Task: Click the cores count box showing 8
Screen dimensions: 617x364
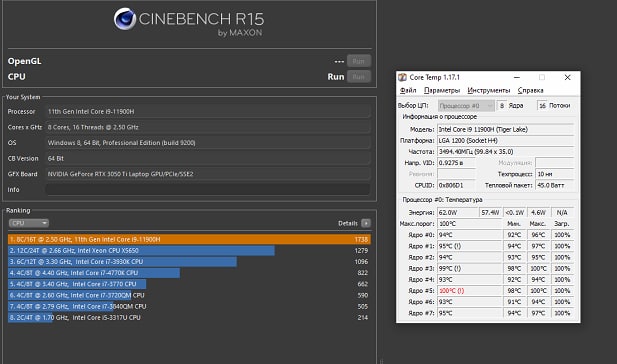Action: (502, 105)
